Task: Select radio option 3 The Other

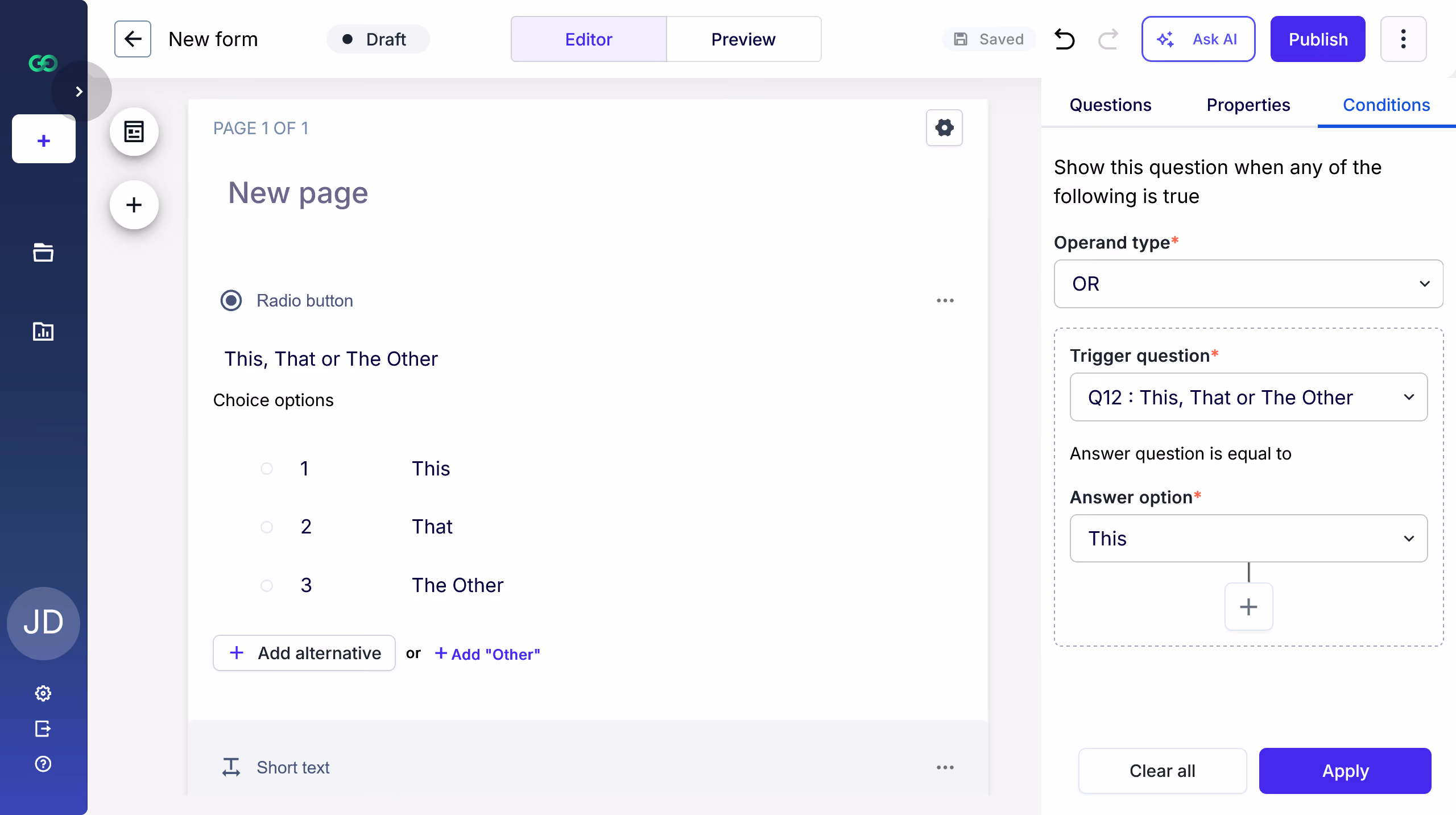Action: pos(267,585)
